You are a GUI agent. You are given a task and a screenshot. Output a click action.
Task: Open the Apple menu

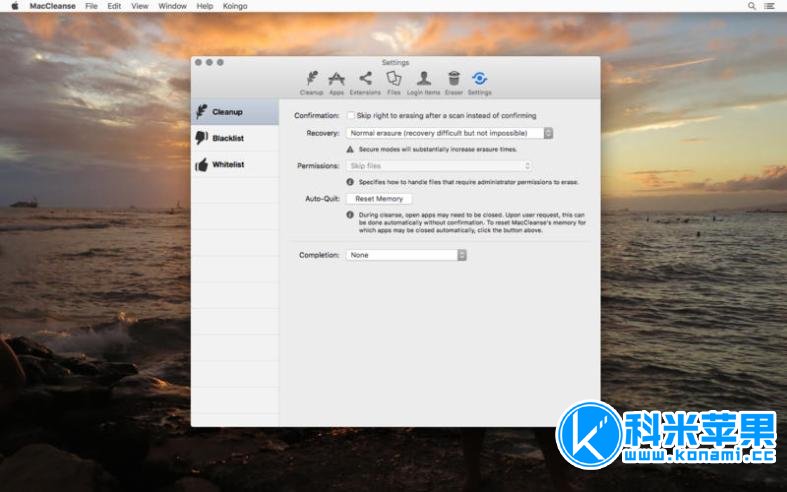(x=15, y=6)
